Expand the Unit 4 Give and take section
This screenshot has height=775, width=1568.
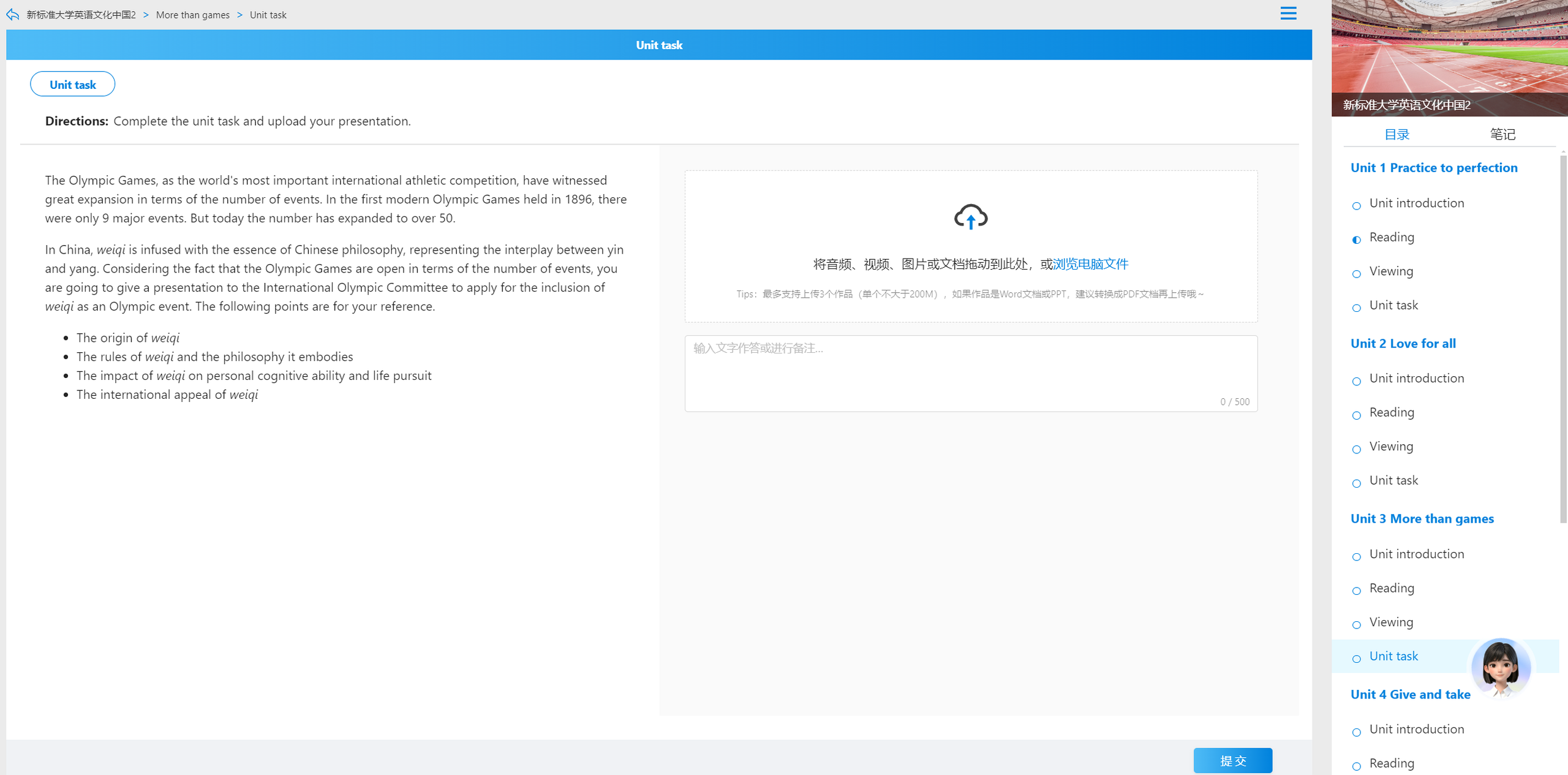pyautogui.click(x=1411, y=694)
